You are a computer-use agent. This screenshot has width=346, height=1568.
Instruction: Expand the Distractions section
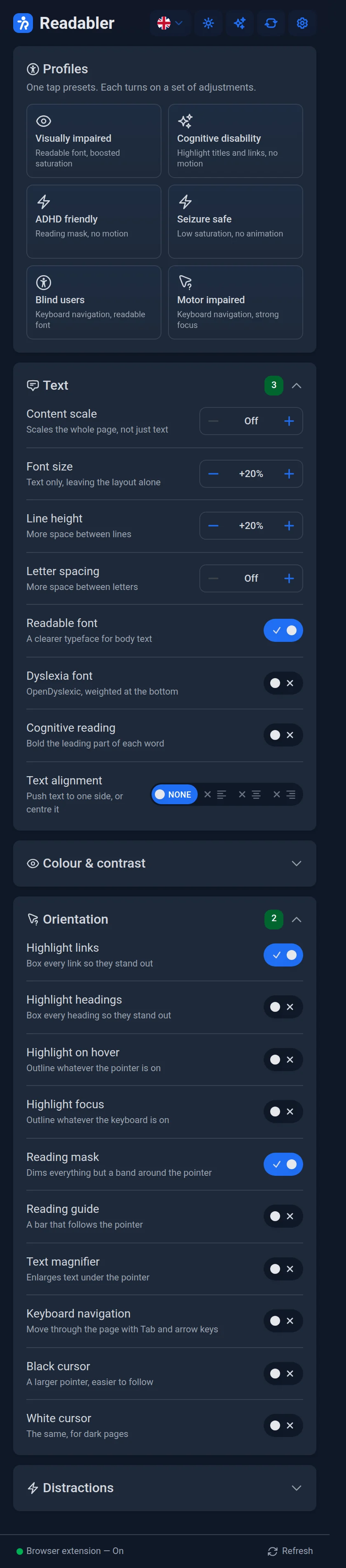pyautogui.click(x=165, y=1488)
